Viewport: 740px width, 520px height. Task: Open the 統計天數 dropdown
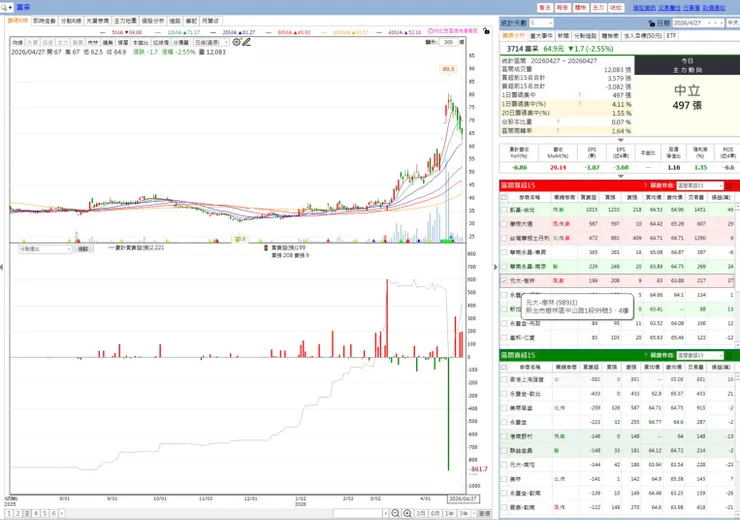[x=541, y=23]
